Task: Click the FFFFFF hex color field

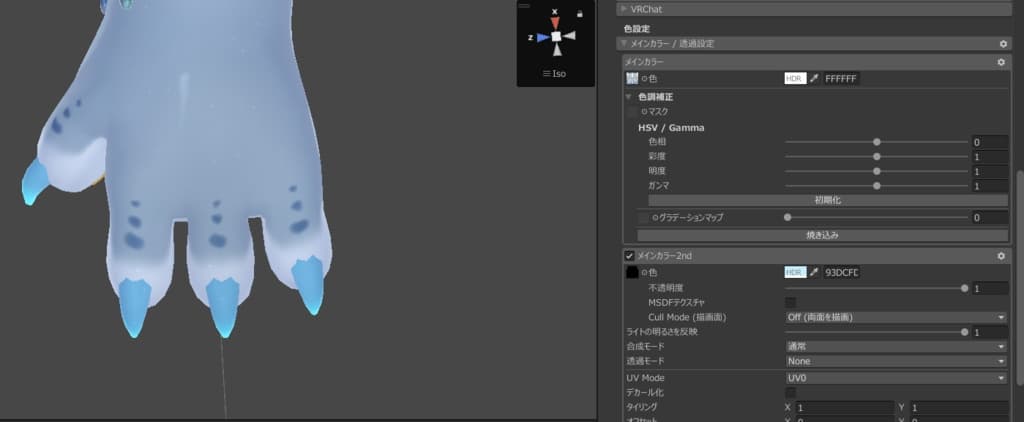Action: pos(841,78)
